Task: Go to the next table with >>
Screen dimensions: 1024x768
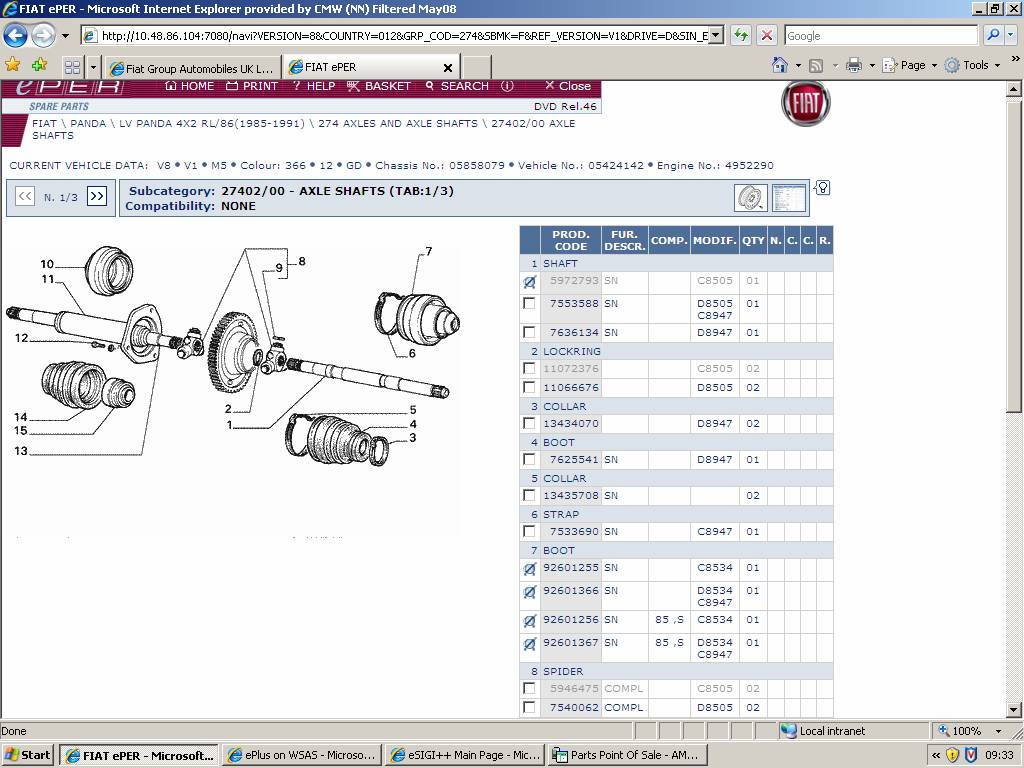Action: point(97,196)
